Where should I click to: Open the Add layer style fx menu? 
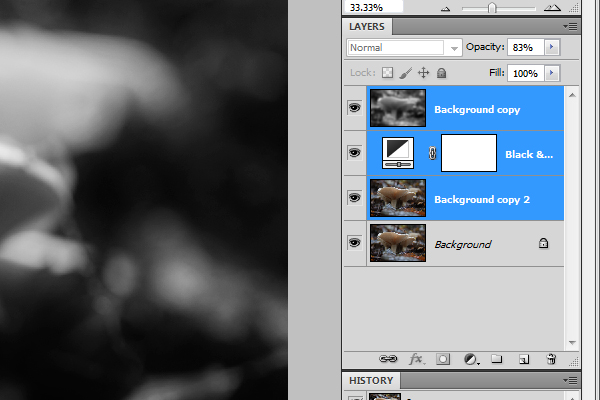point(416,359)
